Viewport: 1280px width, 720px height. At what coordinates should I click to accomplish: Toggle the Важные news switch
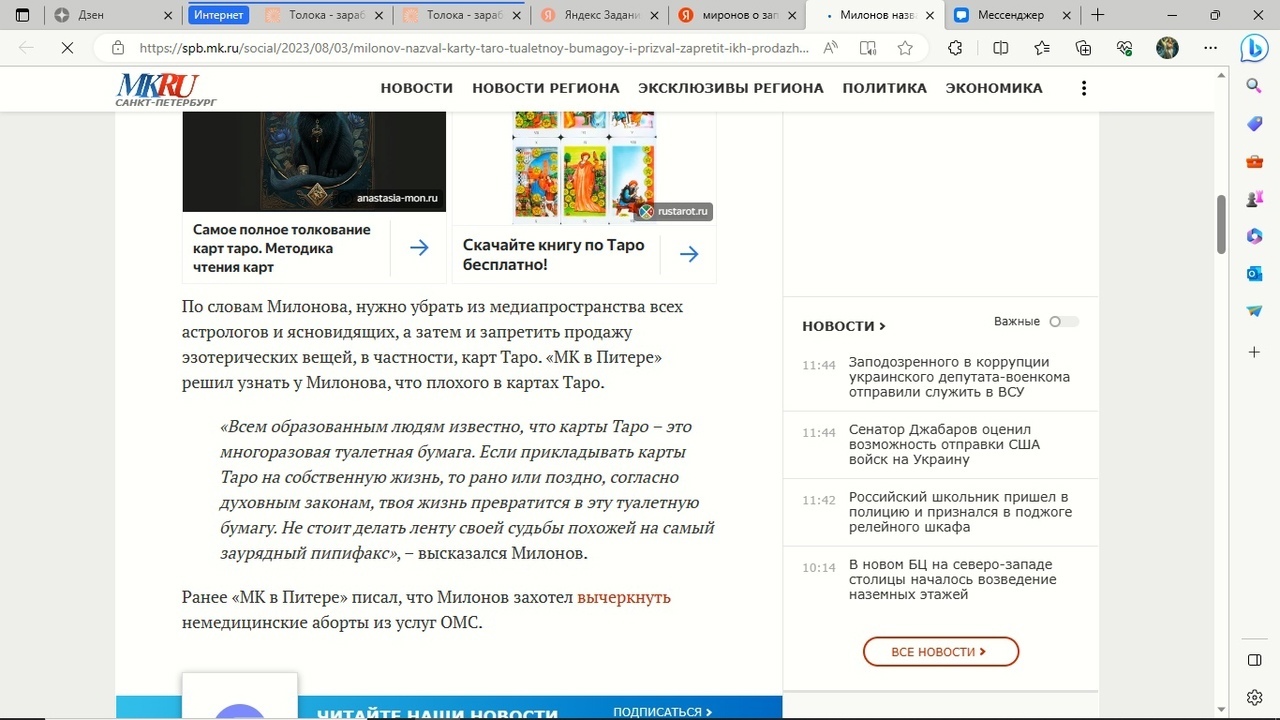tap(1064, 321)
